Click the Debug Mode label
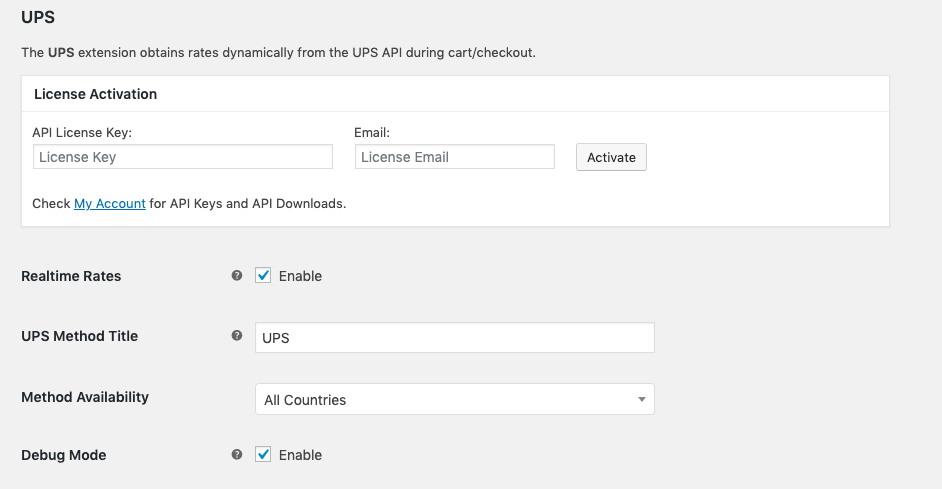 point(64,455)
